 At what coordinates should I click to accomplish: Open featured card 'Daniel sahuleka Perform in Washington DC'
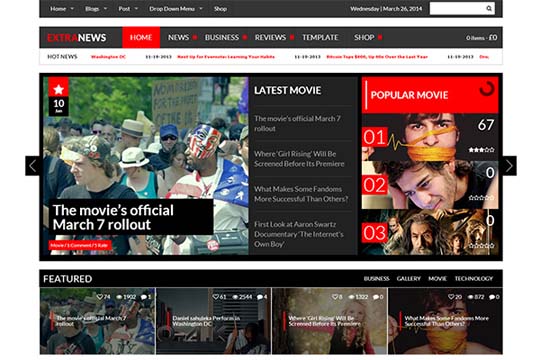214,321
